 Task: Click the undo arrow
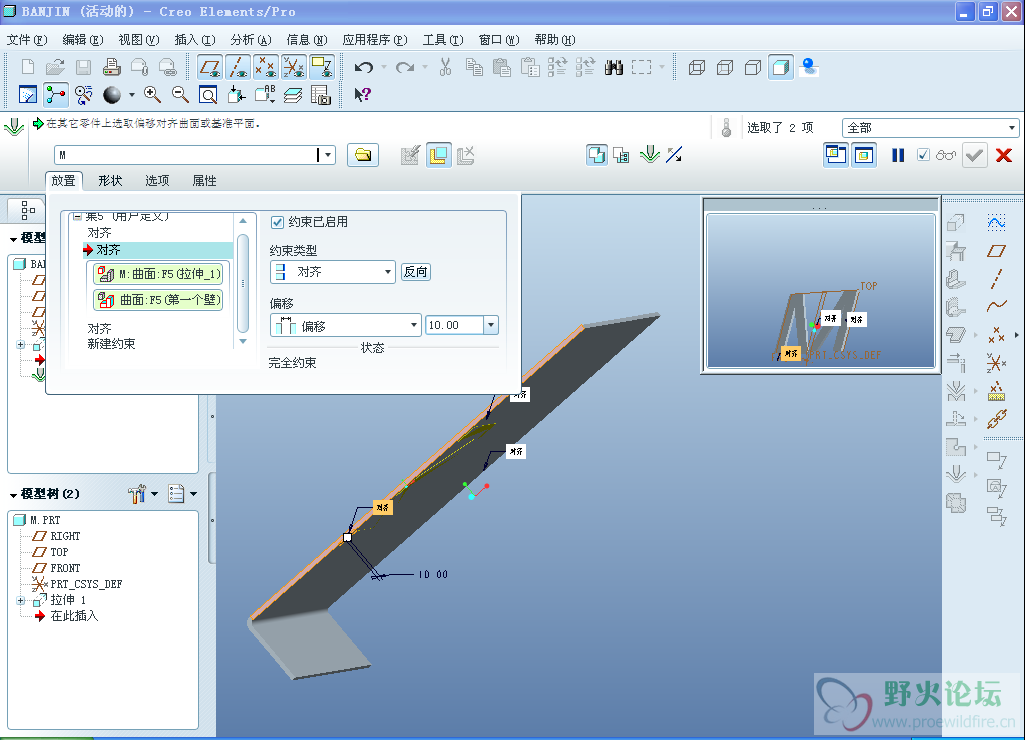(x=364, y=67)
